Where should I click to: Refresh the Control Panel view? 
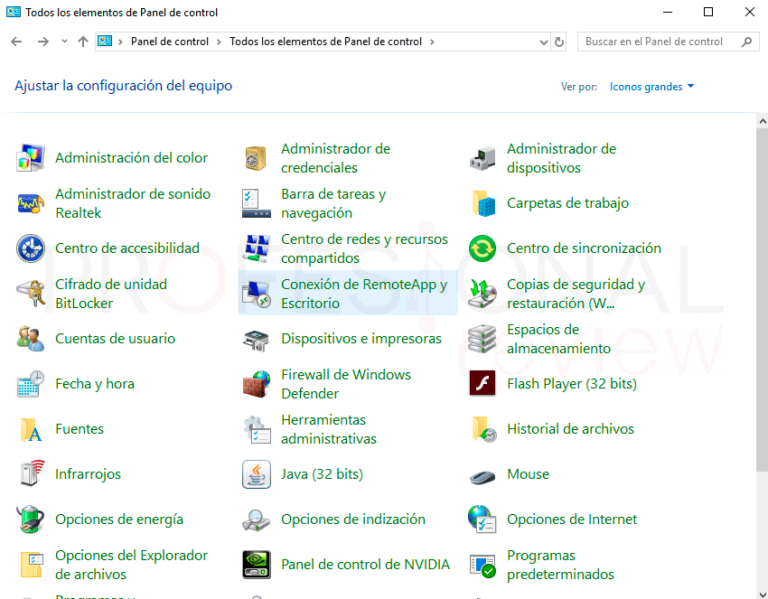[x=559, y=42]
